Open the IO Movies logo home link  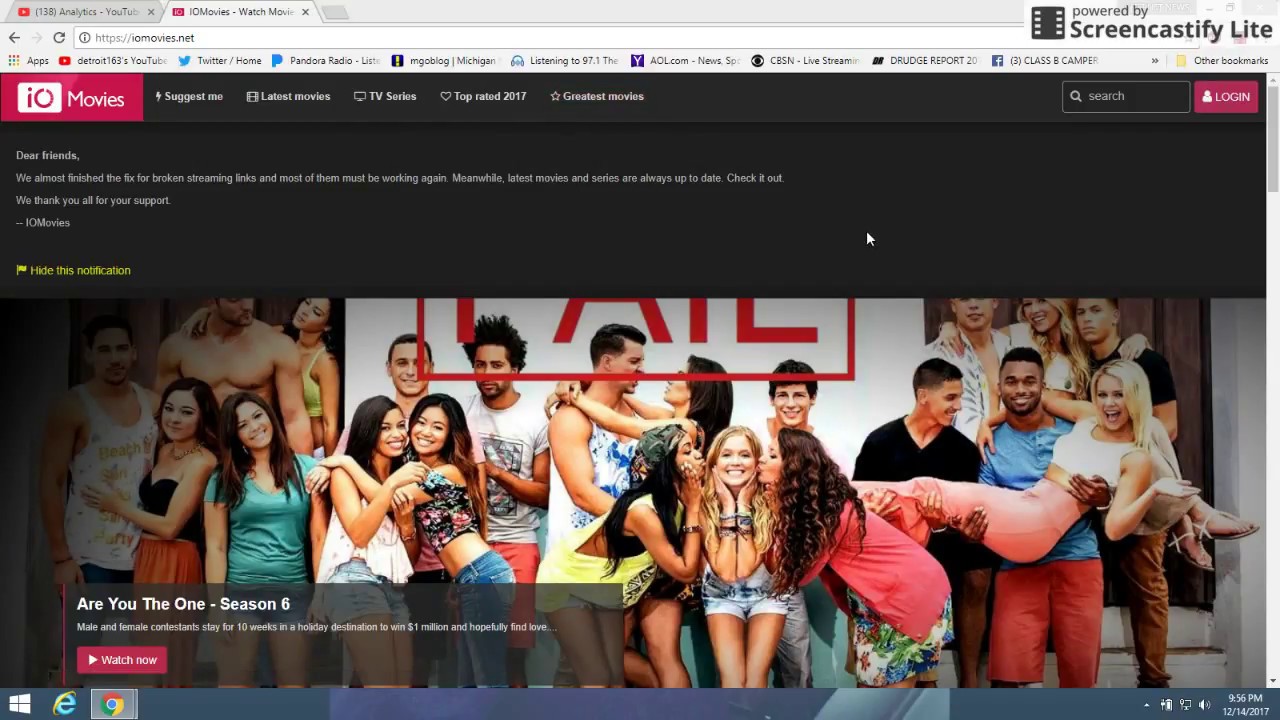tap(71, 97)
